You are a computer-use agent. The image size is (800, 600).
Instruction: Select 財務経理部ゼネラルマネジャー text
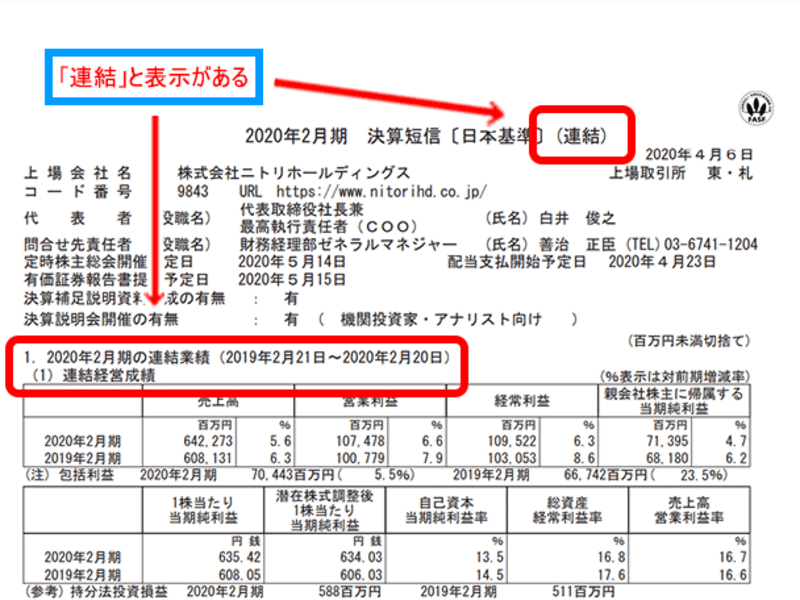(348, 245)
